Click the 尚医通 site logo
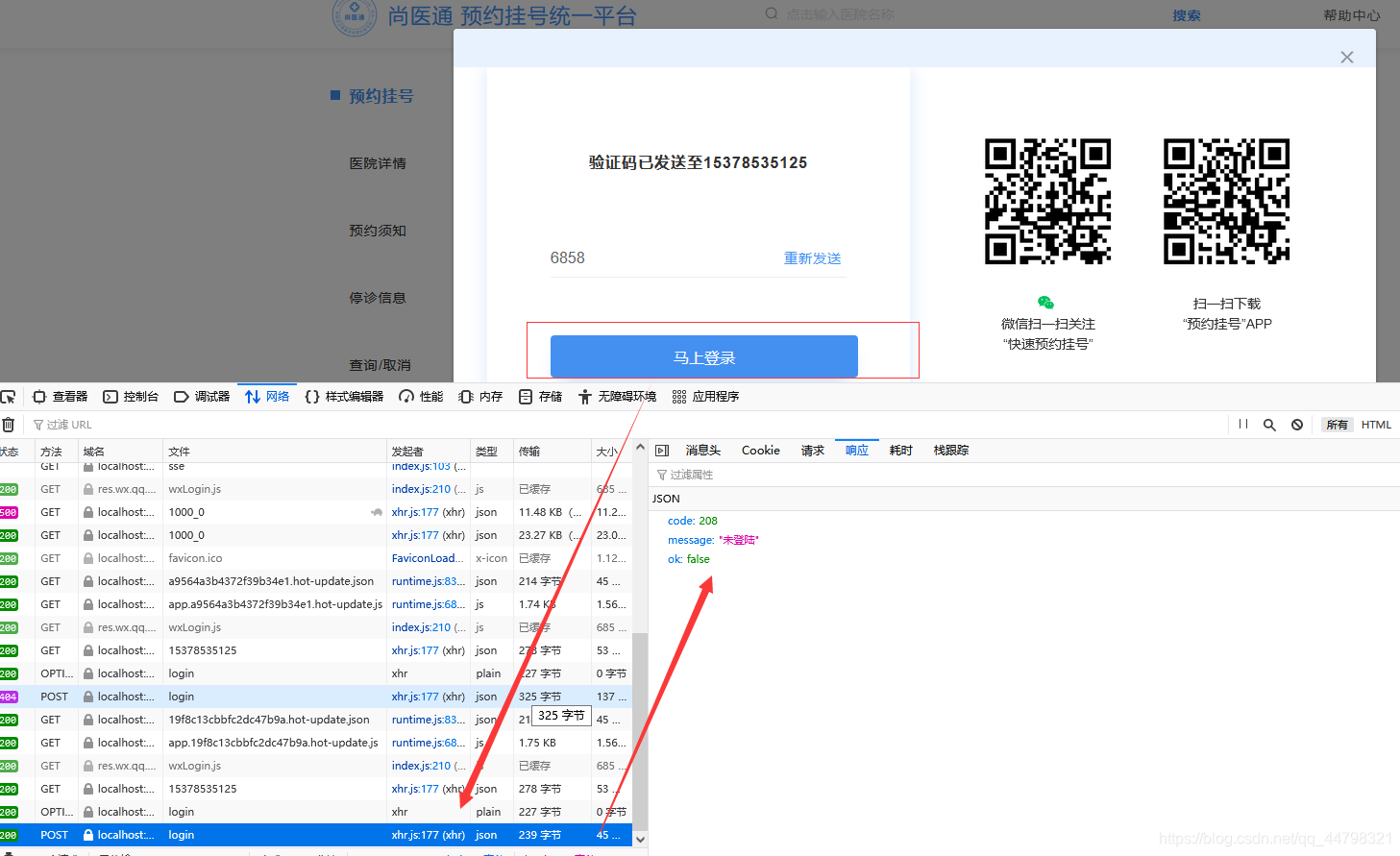The height and width of the screenshot is (856, 1400). [354, 16]
